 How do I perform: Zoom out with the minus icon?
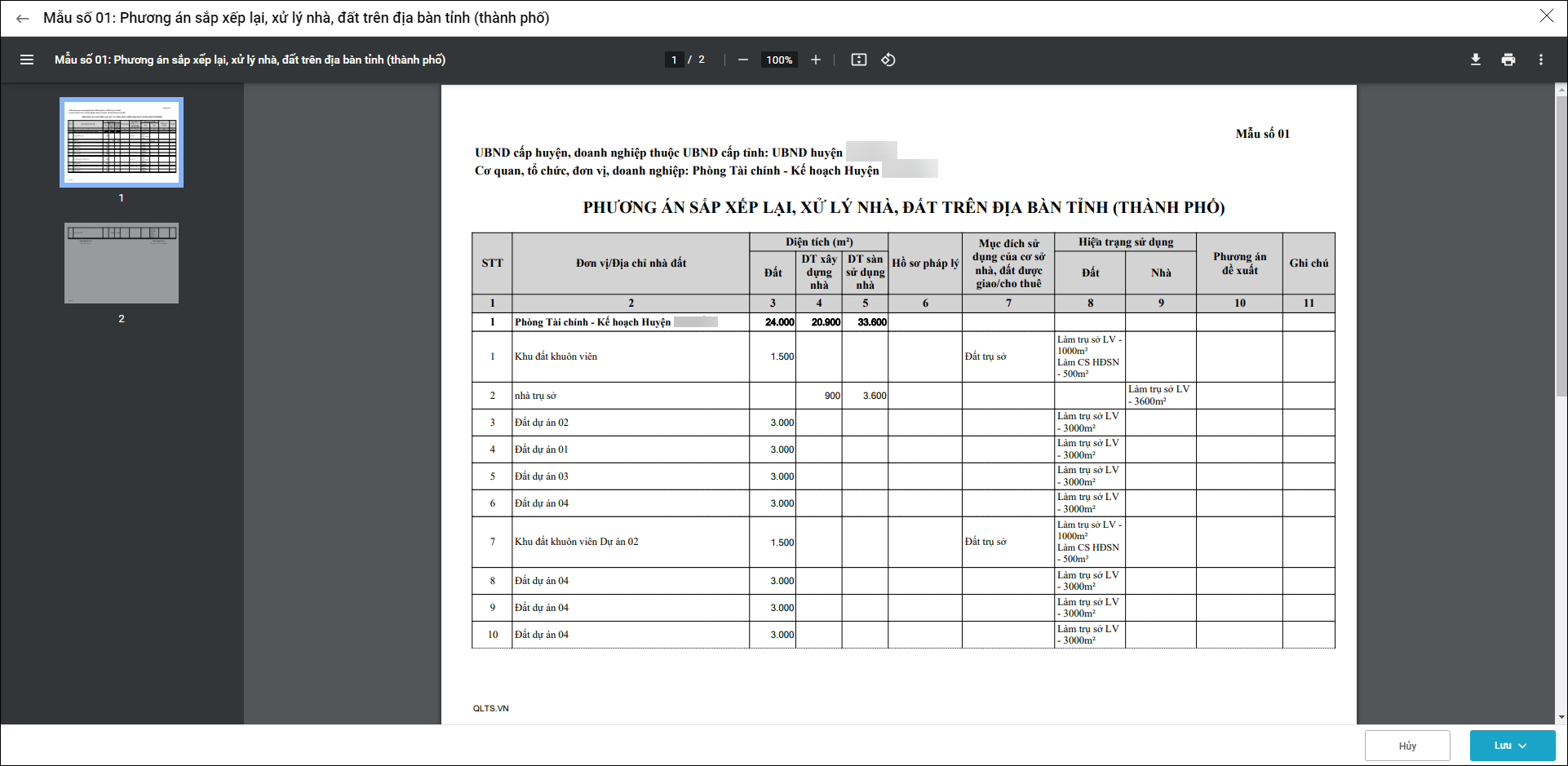pyautogui.click(x=742, y=60)
